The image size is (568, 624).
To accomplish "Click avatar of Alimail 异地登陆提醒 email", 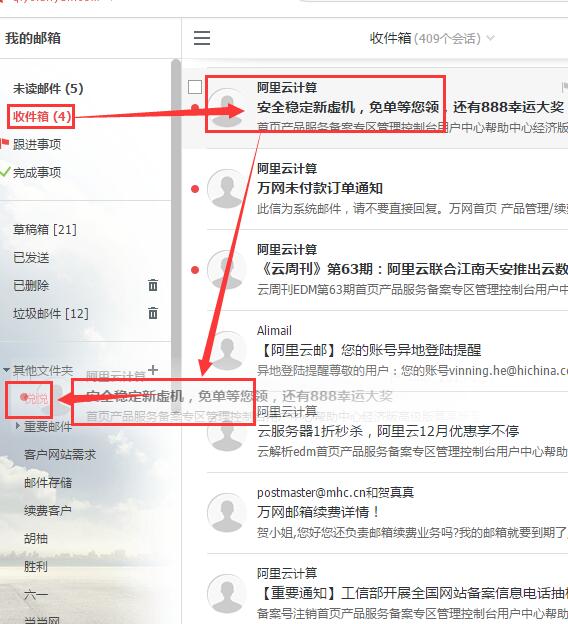I will click(226, 351).
